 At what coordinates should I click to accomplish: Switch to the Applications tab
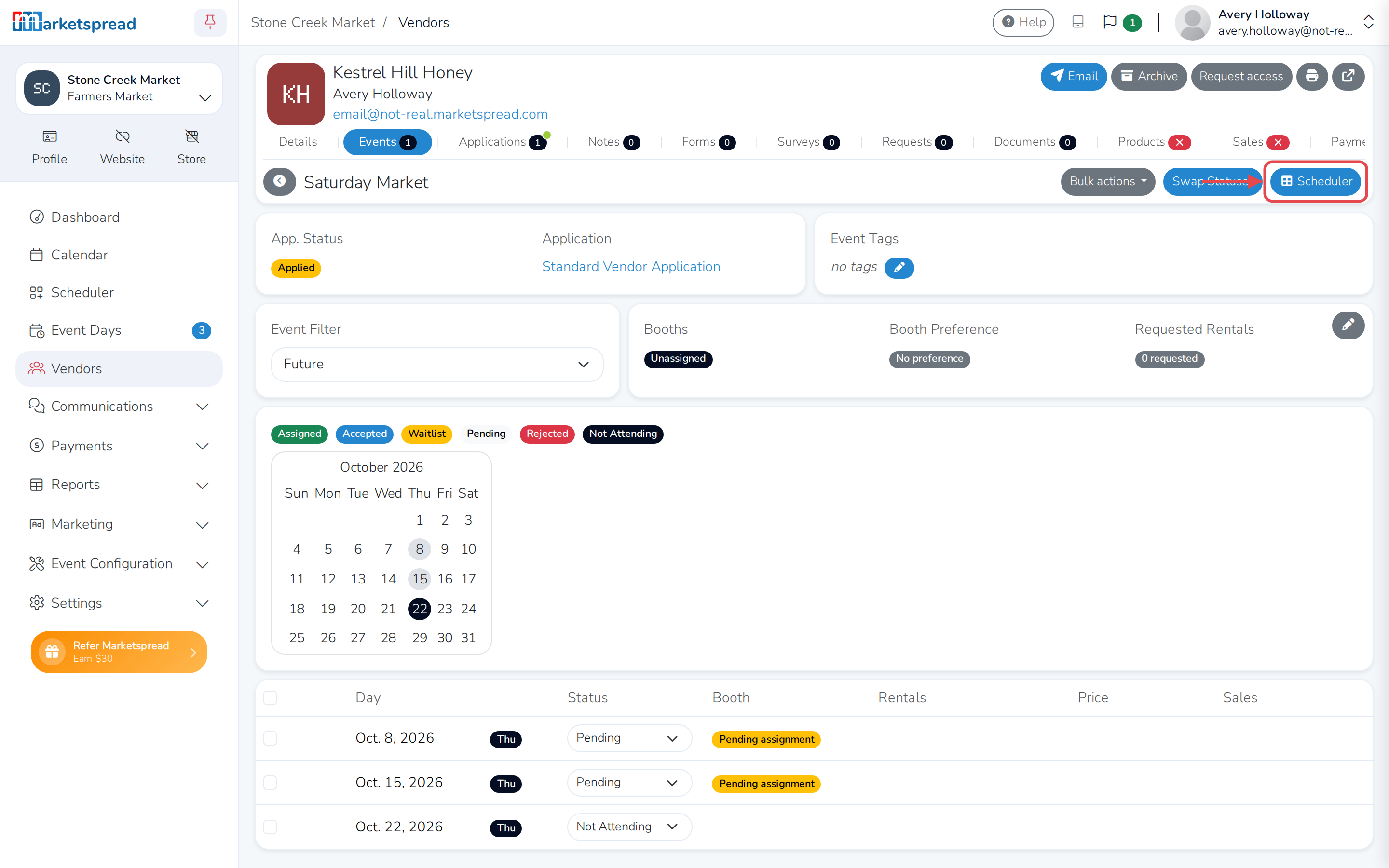click(502, 142)
